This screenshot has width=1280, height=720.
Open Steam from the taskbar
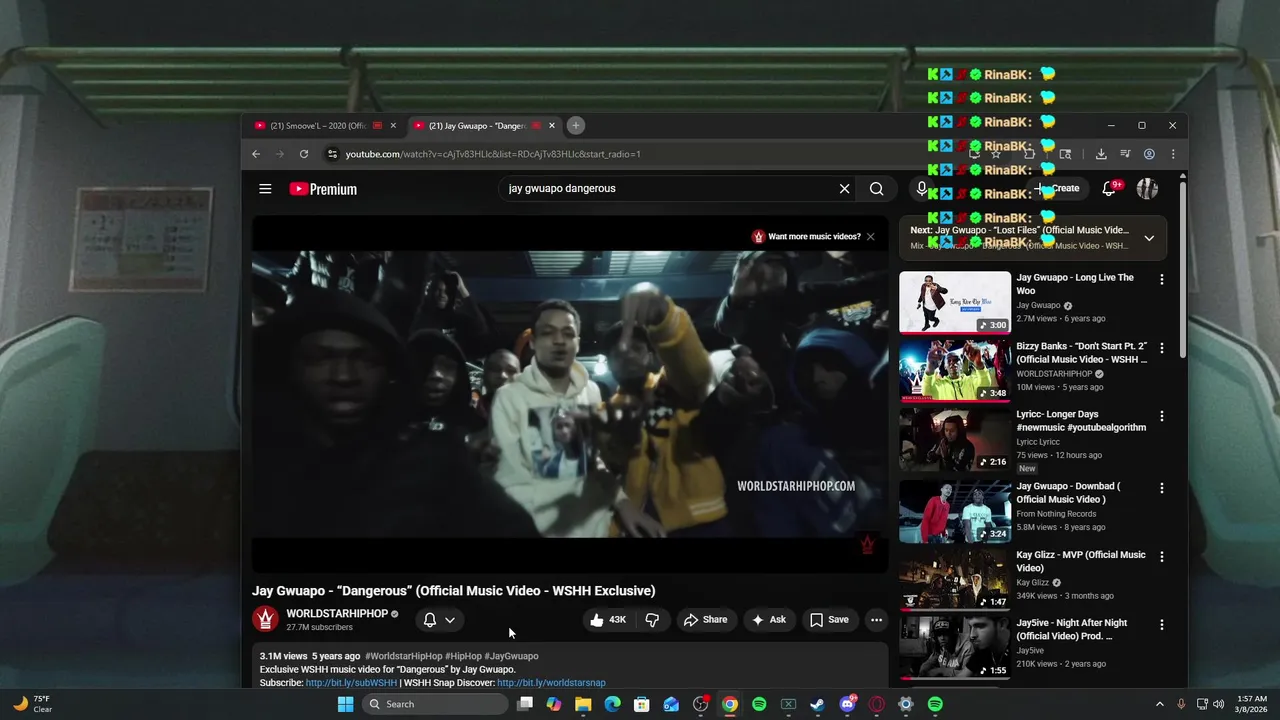(x=817, y=704)
